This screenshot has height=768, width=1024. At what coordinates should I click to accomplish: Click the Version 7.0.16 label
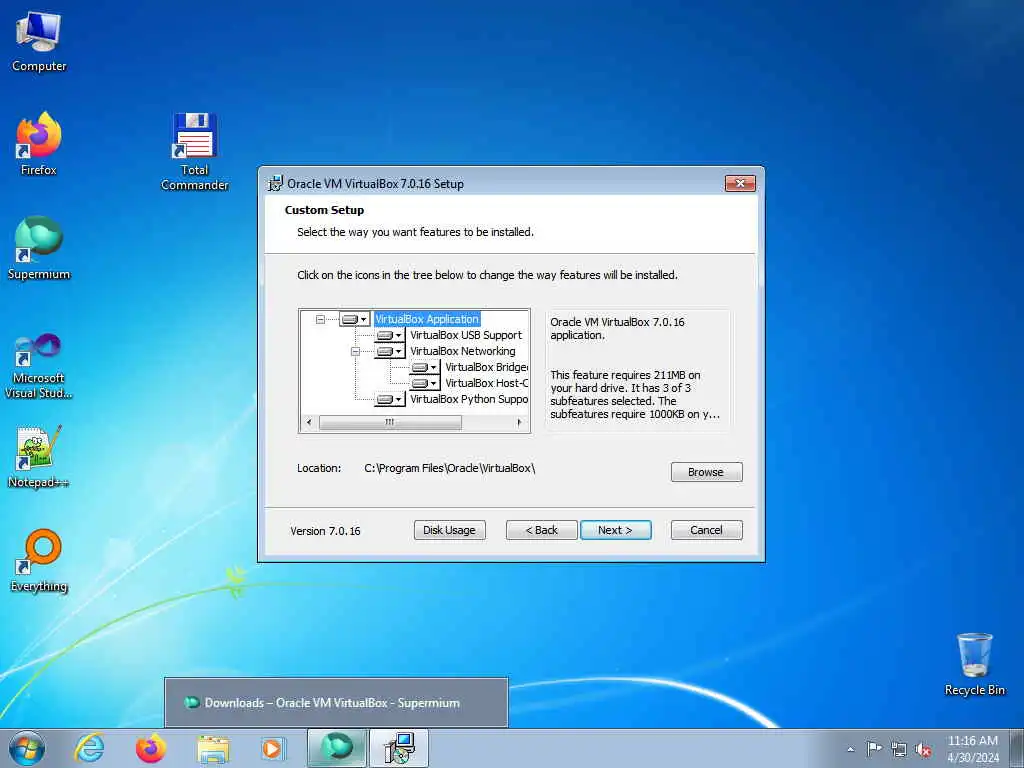pyautogui.click(x=325, y=531)
